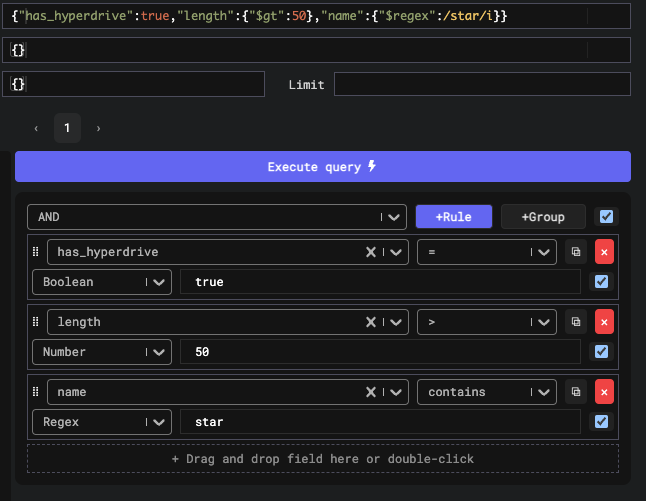Click the second empty {} editor field
646x501 pixels.
click(x=316, y=50)
